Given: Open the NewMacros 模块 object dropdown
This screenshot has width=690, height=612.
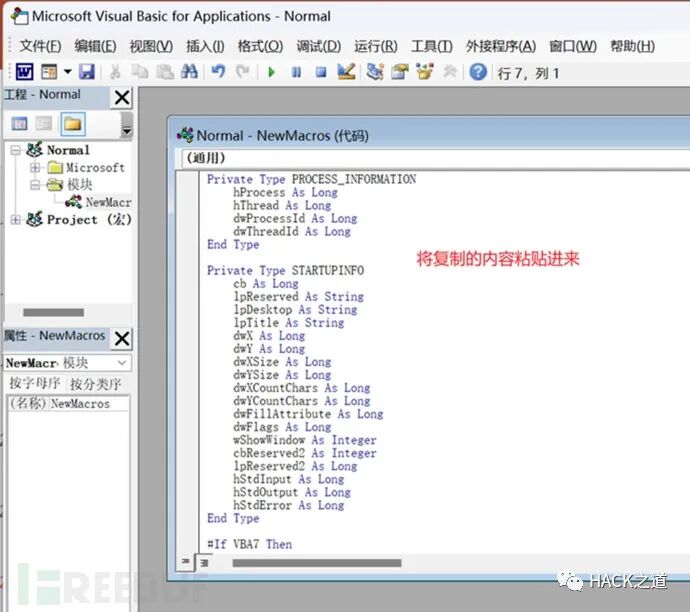Looking at the screenshot, I should [122, 363].
